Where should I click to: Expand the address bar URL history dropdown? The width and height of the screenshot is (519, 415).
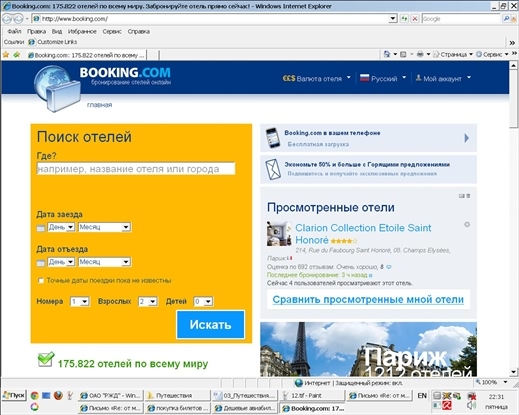[393, 19]
